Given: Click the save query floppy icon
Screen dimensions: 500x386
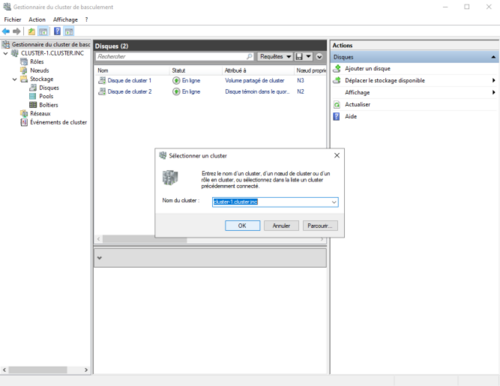Looking at the screenshot, I should click(x=299, y=57).
